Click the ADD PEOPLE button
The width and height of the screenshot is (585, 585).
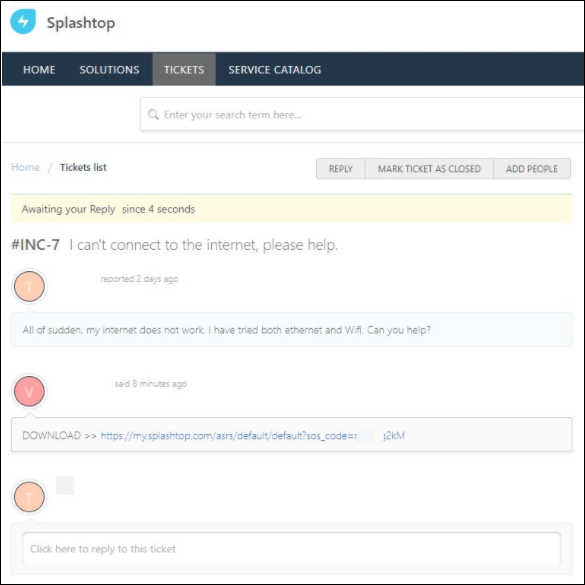[x=532, y=169]
